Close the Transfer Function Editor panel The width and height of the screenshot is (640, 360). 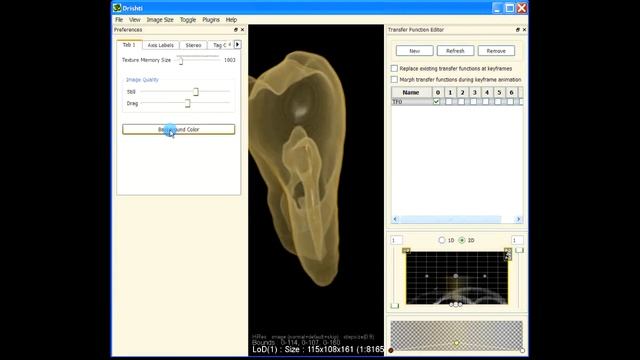[524, 30]
